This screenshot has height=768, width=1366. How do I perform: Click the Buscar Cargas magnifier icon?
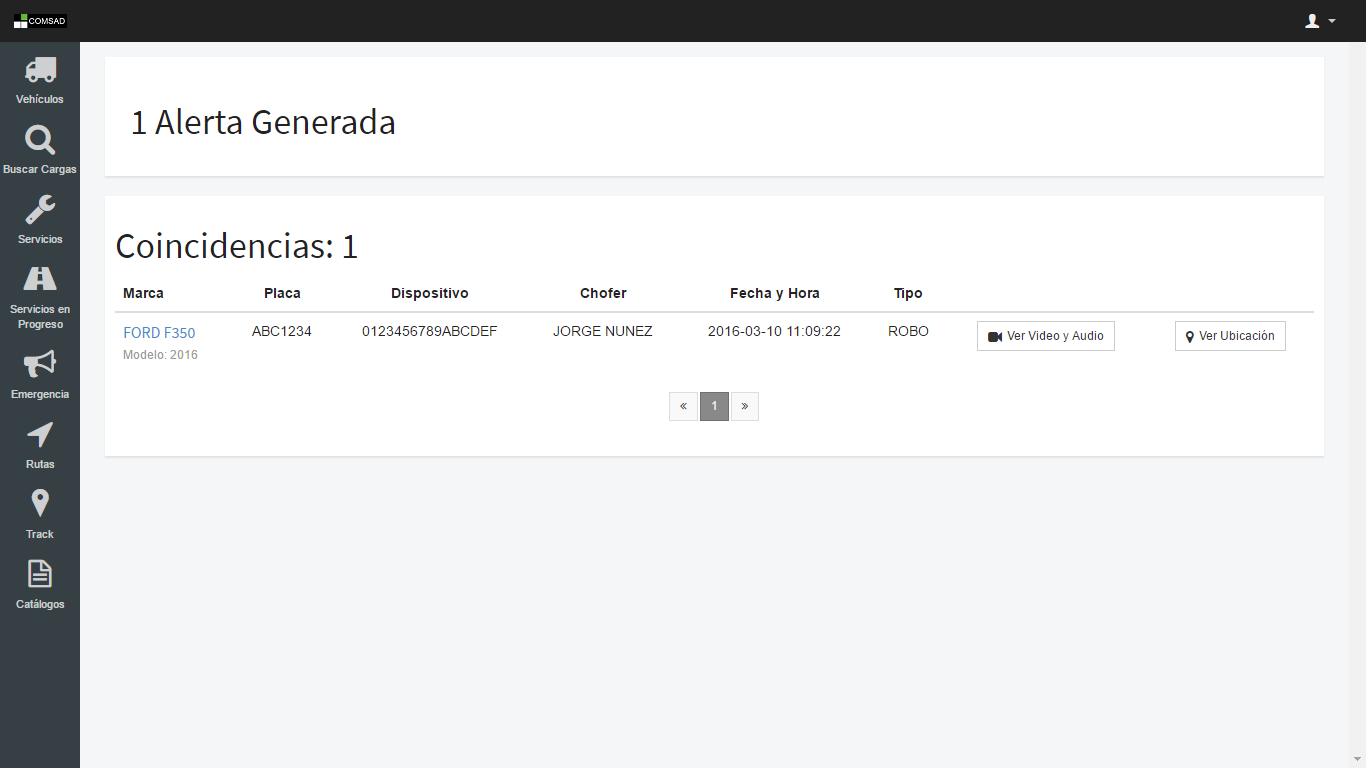pyautogui.click(x=40, y=140)
